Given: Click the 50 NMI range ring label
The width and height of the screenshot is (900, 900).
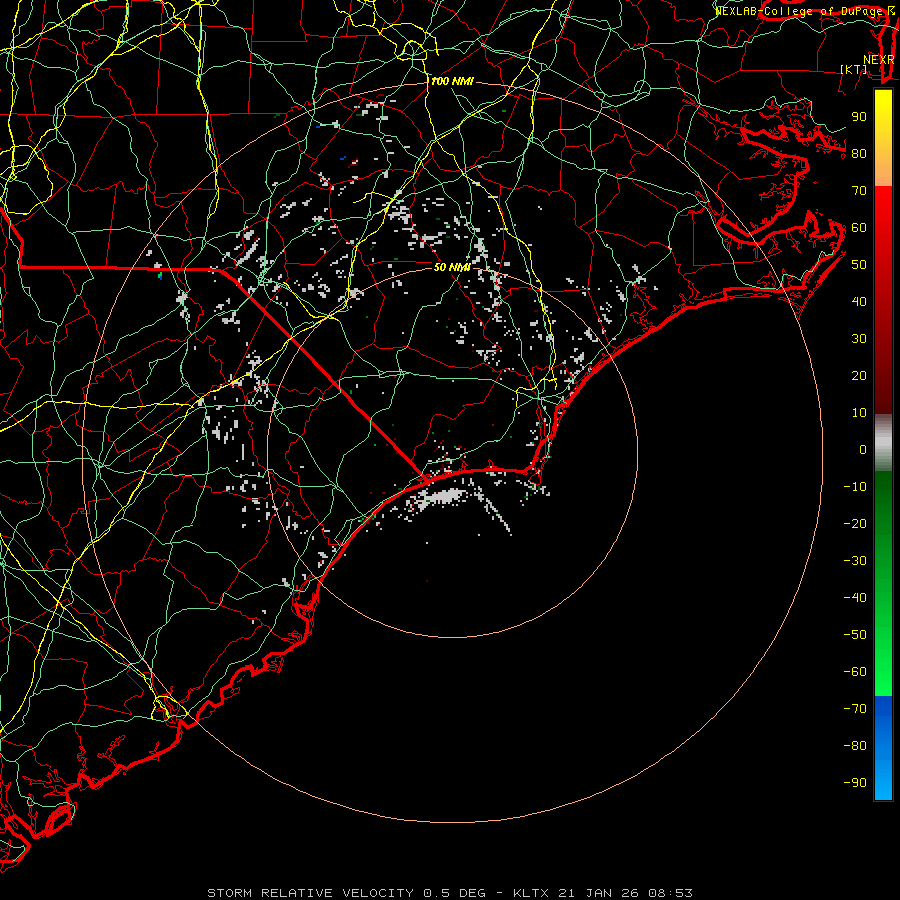Looking at the screenshot, I should point(452,267).
